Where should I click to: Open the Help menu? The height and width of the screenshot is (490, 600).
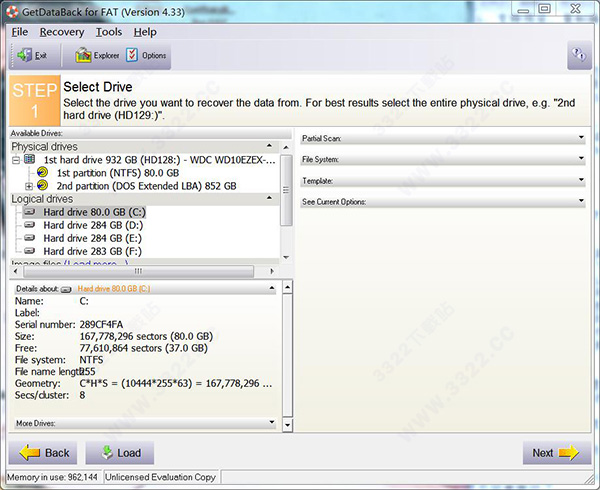pos(145,32)
